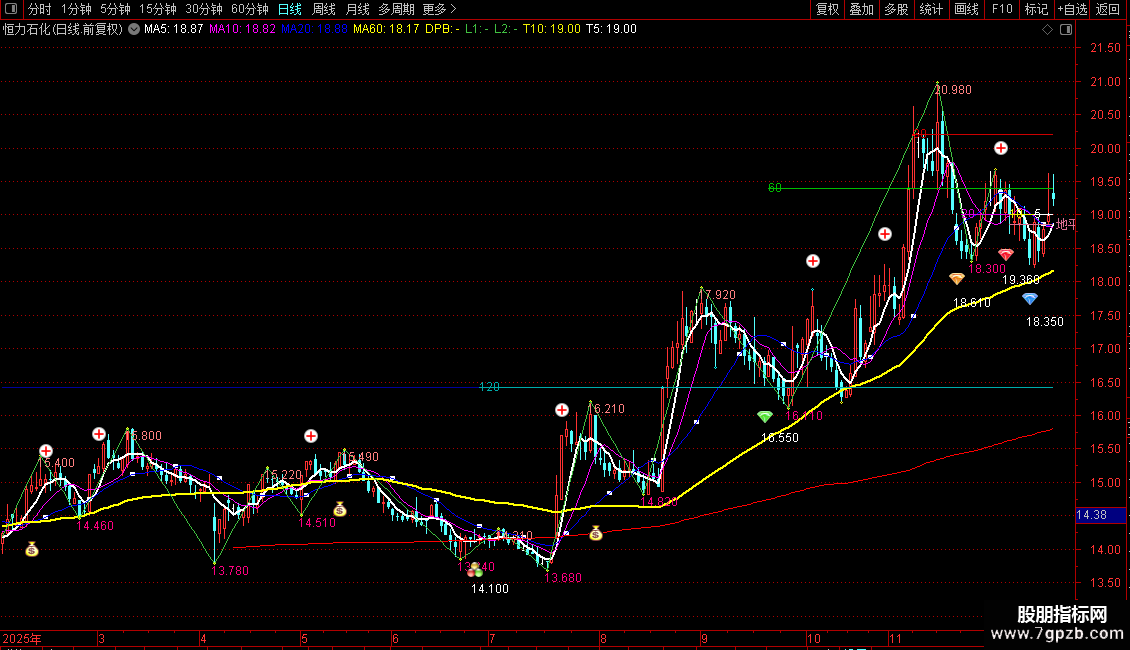Viewport: 1130px width, 650px height.
Task: Click month 9 on the time axis
Action: [704, 638]
